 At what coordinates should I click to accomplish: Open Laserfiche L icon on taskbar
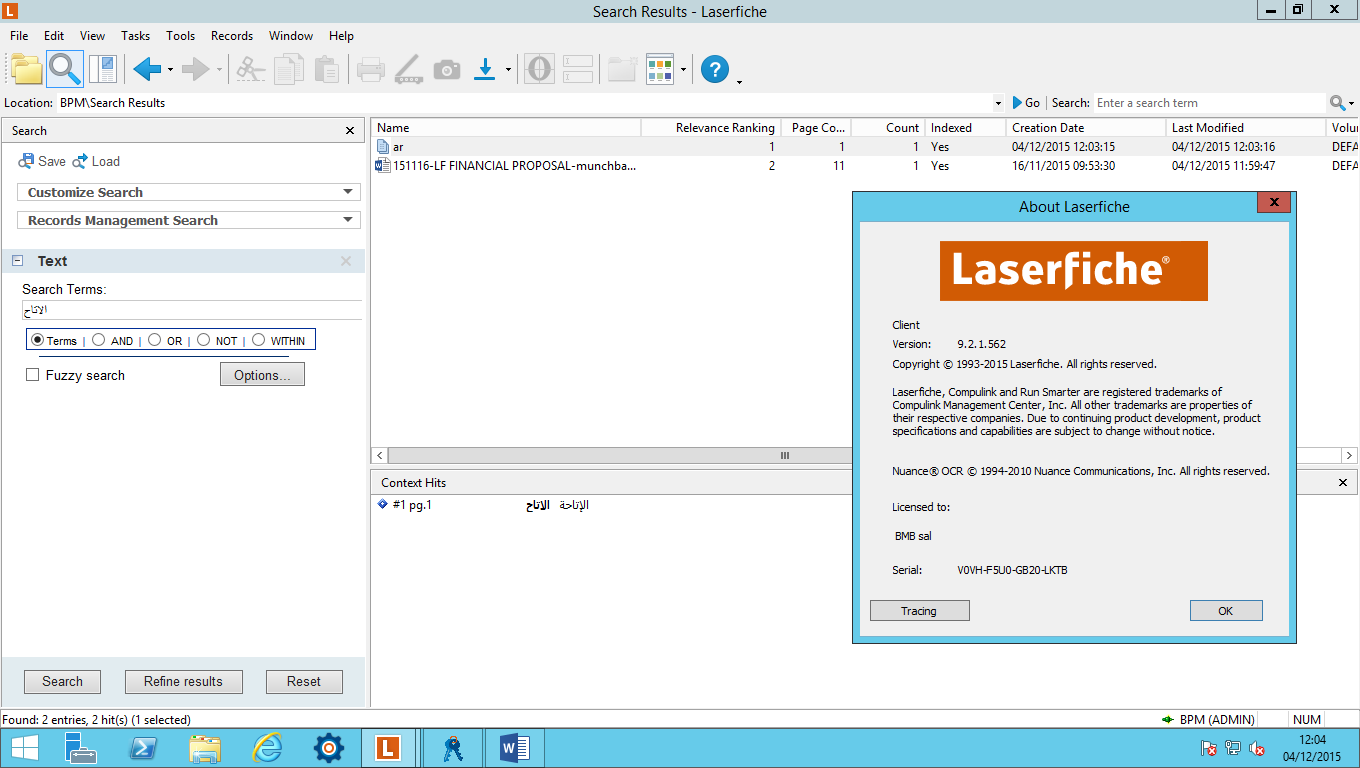[387, 747]
